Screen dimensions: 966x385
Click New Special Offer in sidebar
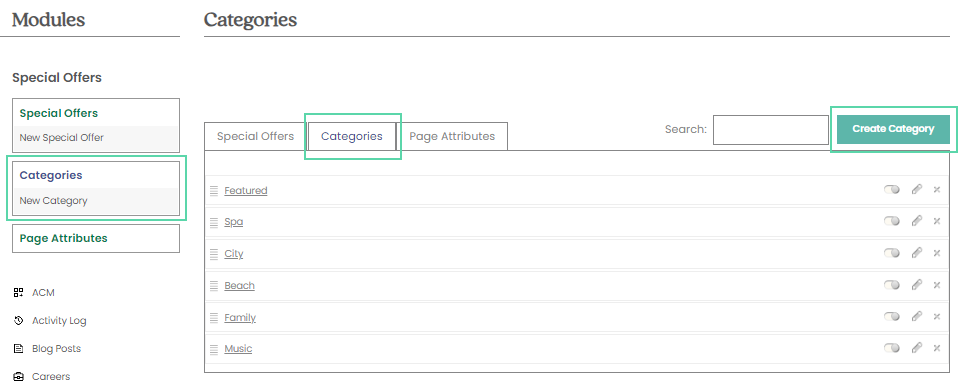(62, 138)
